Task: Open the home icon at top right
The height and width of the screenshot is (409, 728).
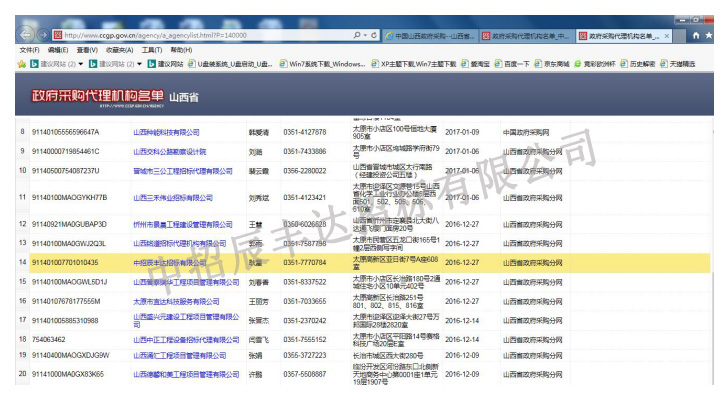Action: coord(696,35)
